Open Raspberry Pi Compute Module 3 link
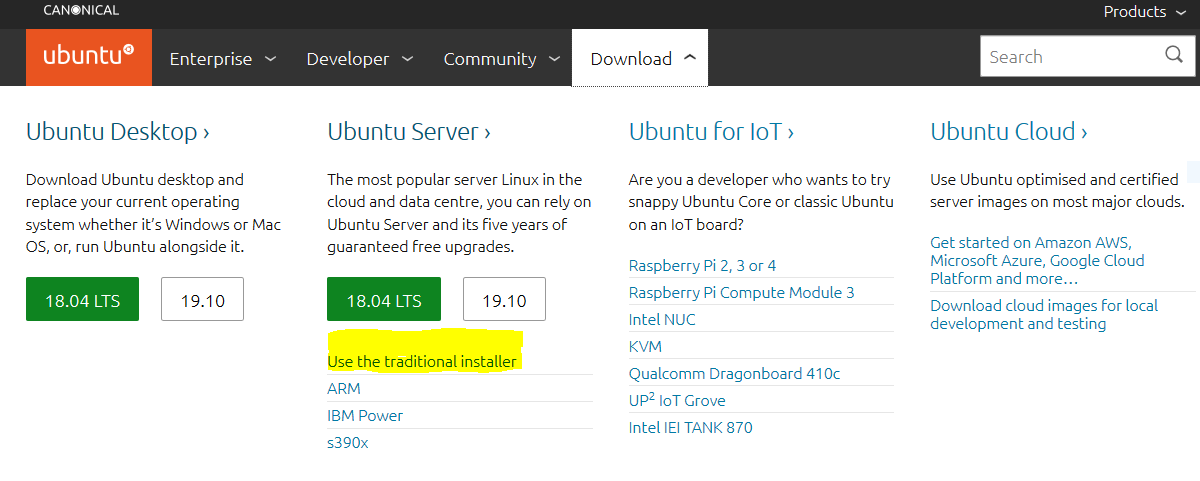The image size is (1200, 481). [742, 292]
